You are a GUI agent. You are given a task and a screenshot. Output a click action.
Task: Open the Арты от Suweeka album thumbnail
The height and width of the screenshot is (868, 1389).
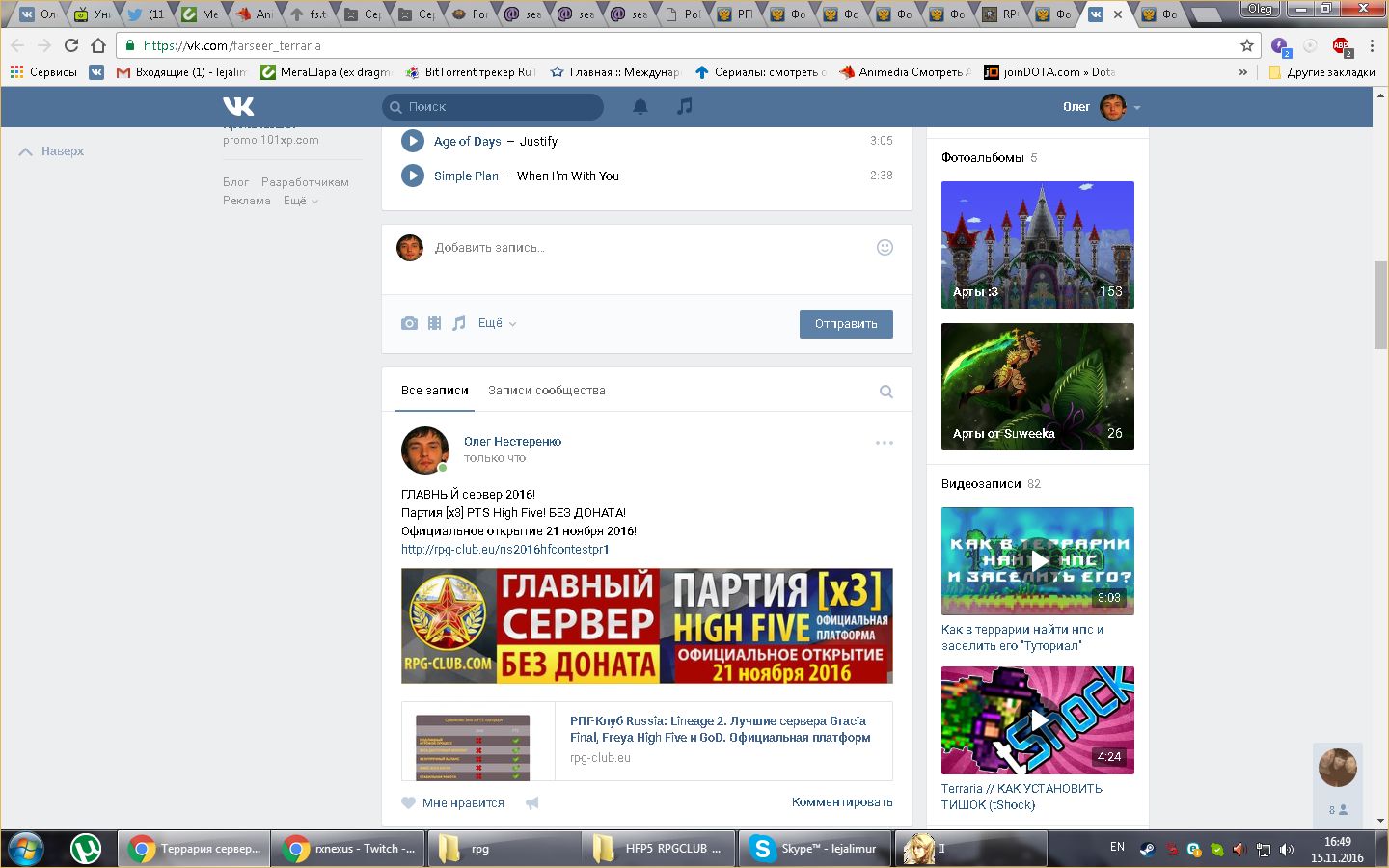tap(1037, 386)
